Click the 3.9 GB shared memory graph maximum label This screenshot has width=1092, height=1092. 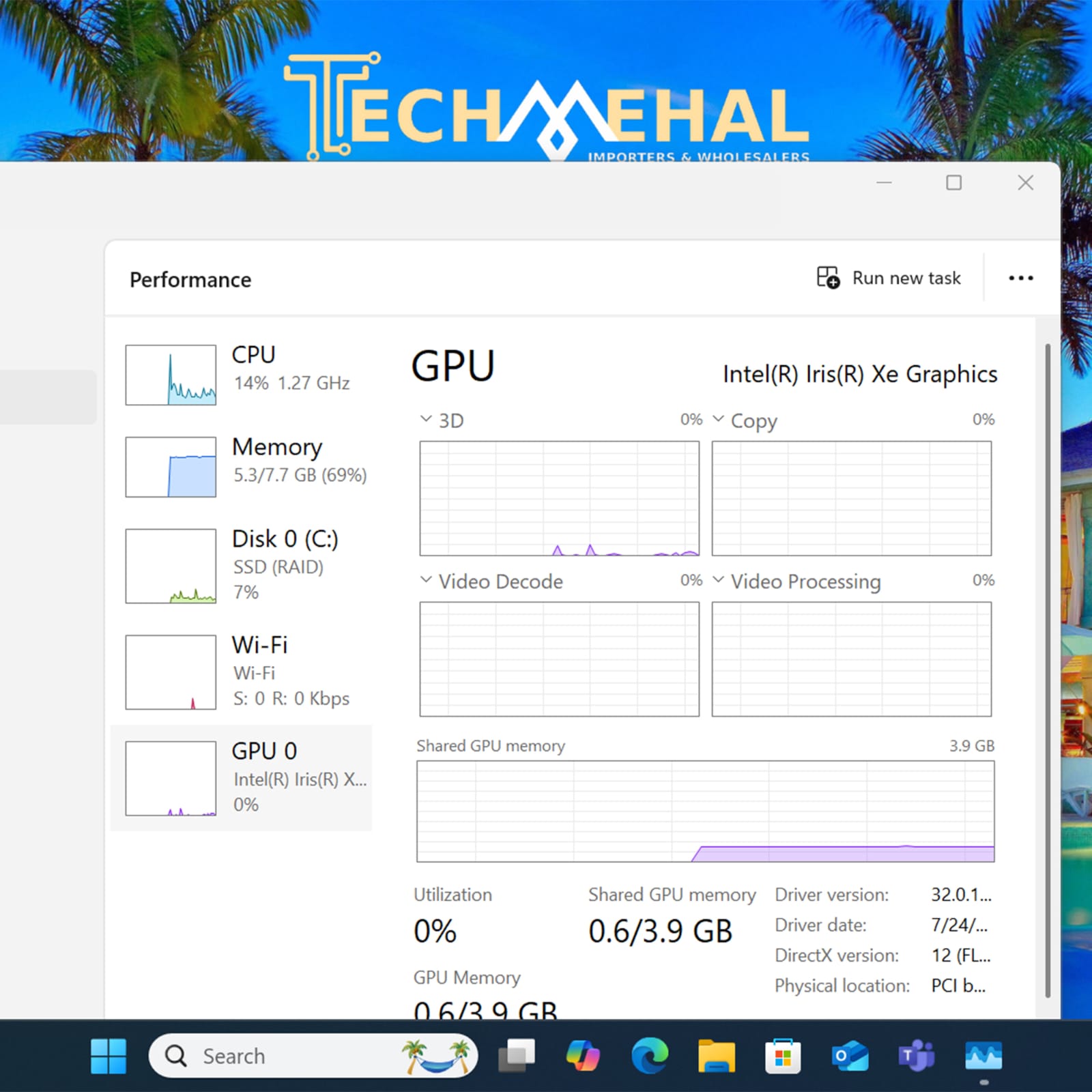pyautogui.click(x=972, y=746)
